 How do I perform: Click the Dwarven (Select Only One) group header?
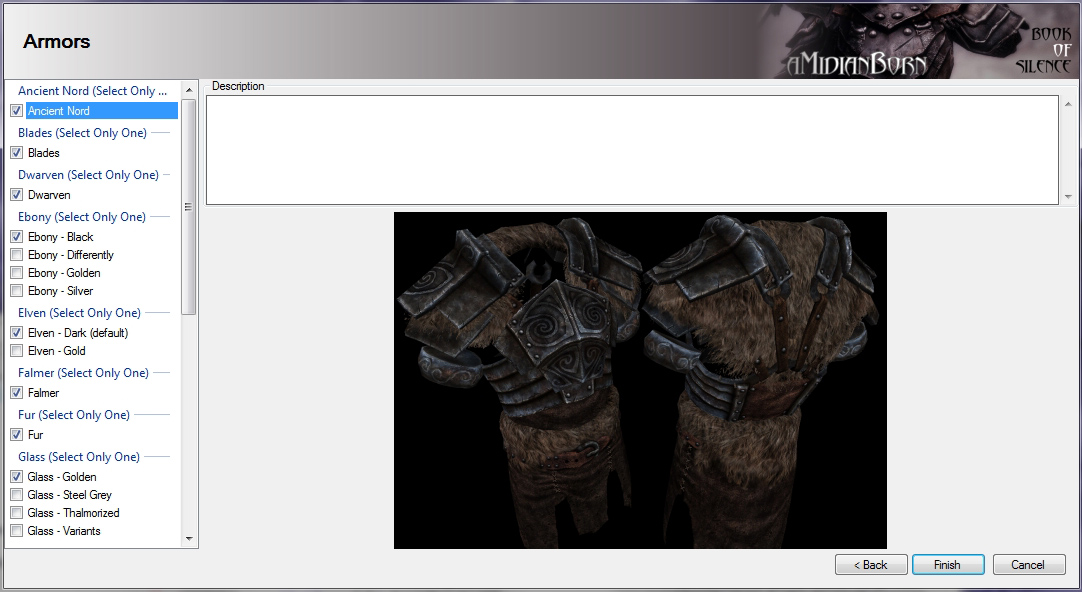88,175
